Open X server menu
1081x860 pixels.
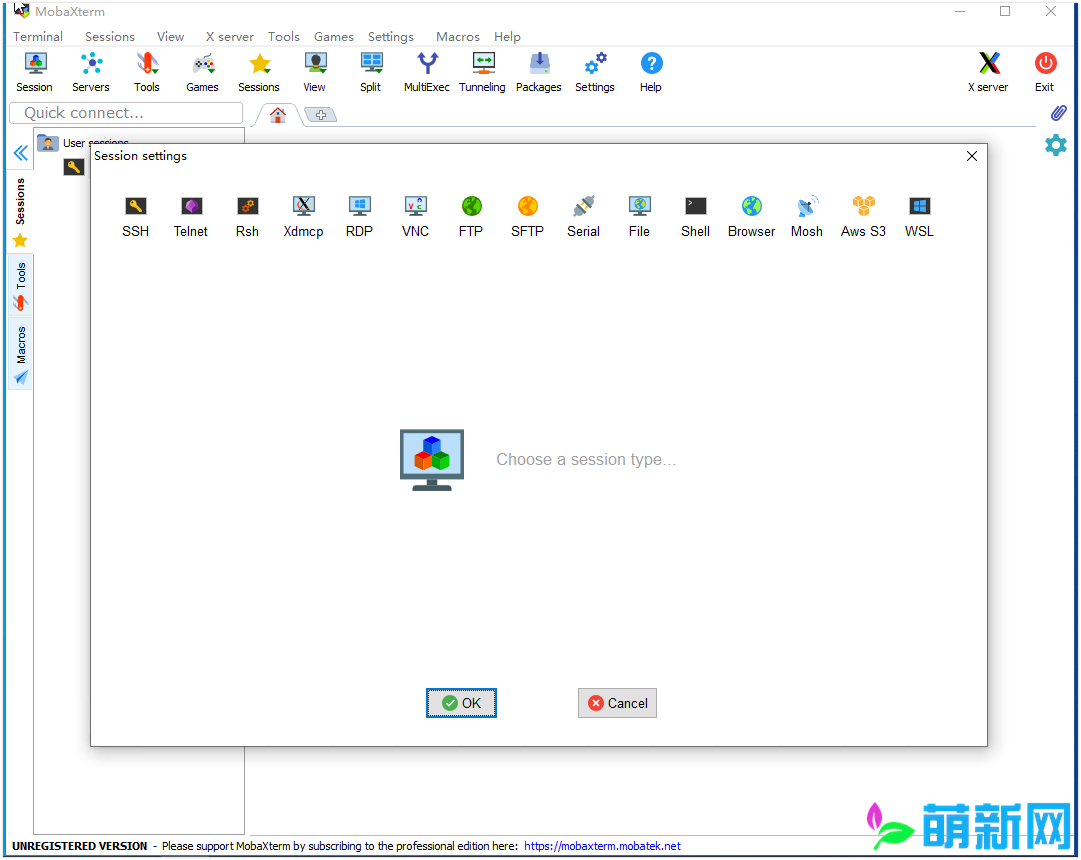point(230,37)
